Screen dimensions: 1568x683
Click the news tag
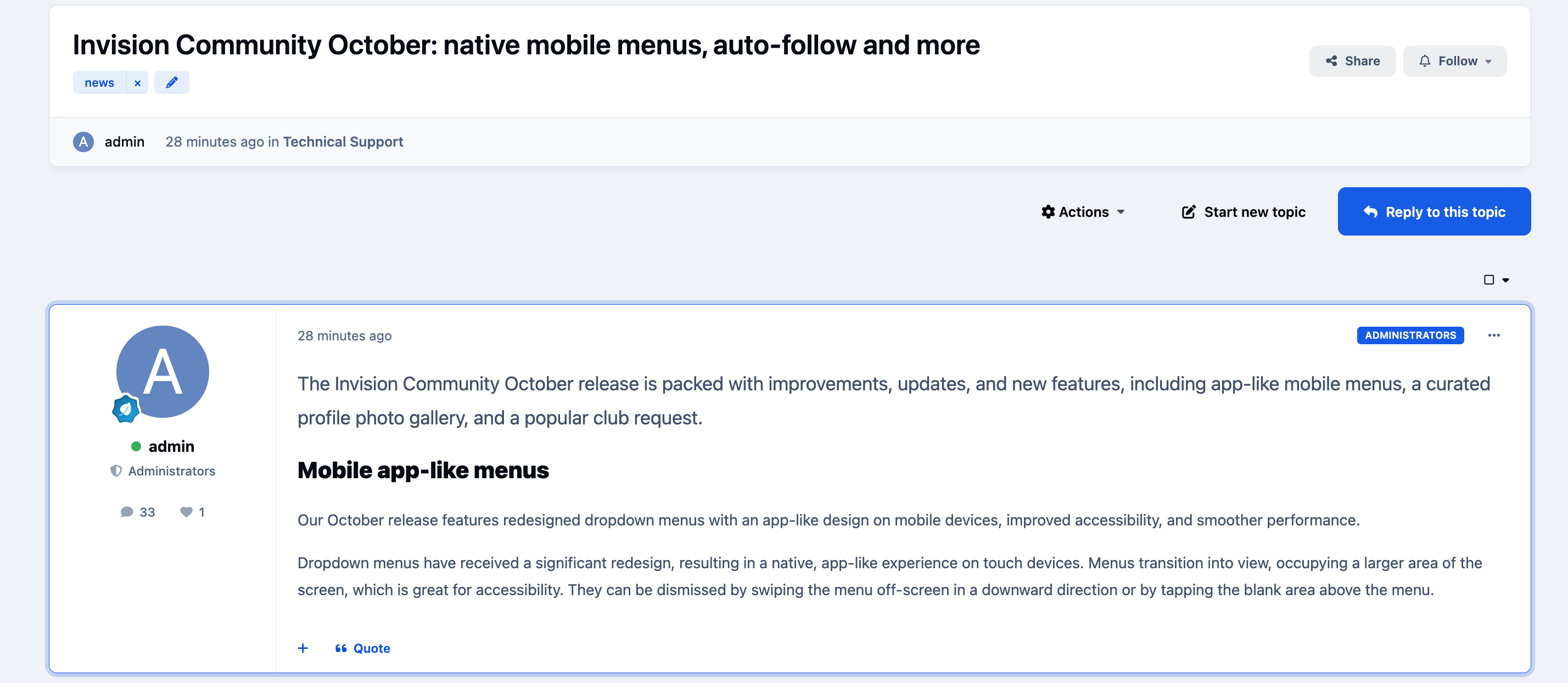click(100, 83)
